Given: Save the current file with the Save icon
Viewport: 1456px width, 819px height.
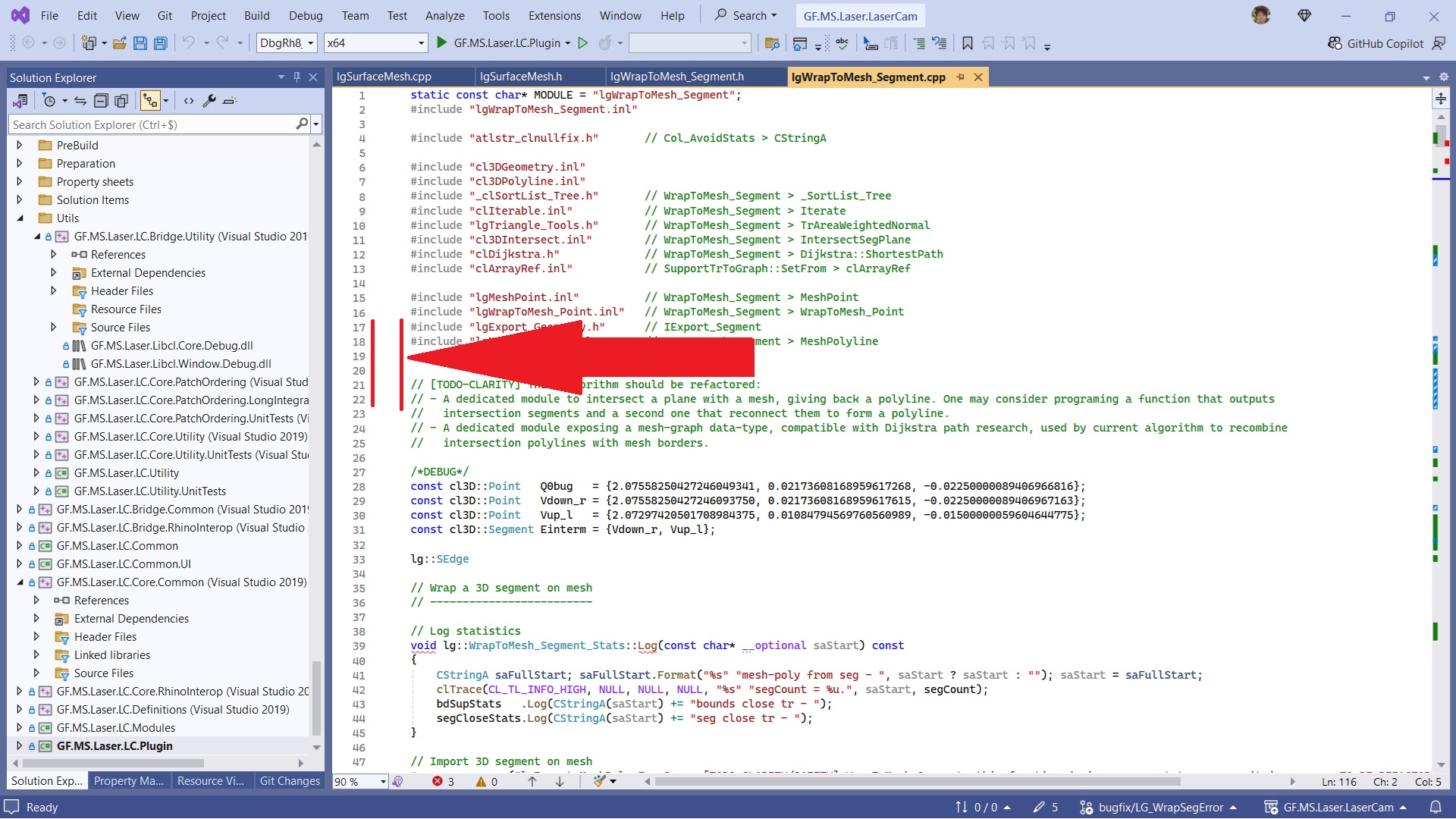Looking at the screenshot, I should click(140, 43).
